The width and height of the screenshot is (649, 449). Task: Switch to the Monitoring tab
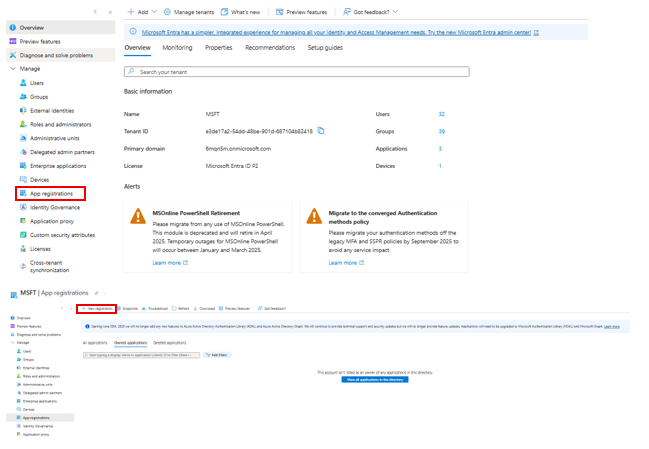coord(177,48)
